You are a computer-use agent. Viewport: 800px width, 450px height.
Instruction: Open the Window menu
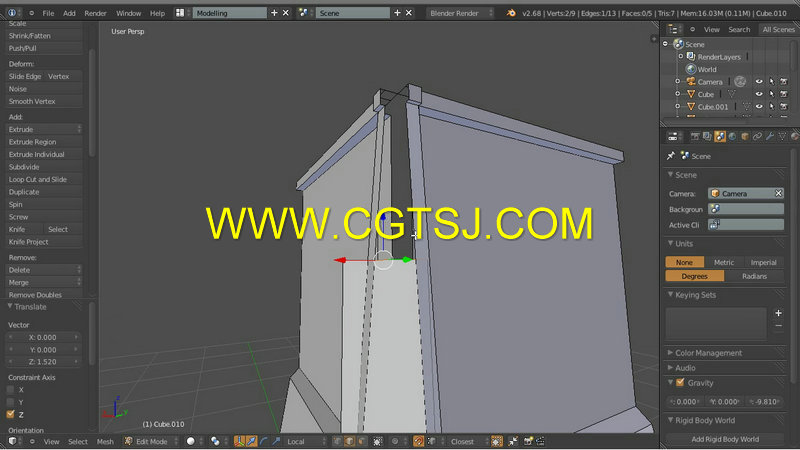[129, 13]
